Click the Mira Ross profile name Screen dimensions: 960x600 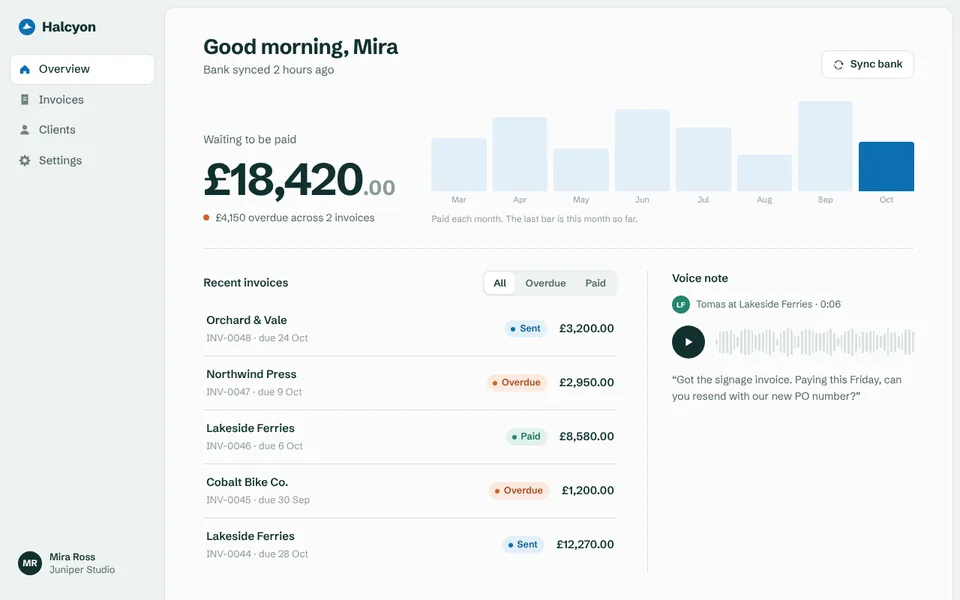click(72, 557)
